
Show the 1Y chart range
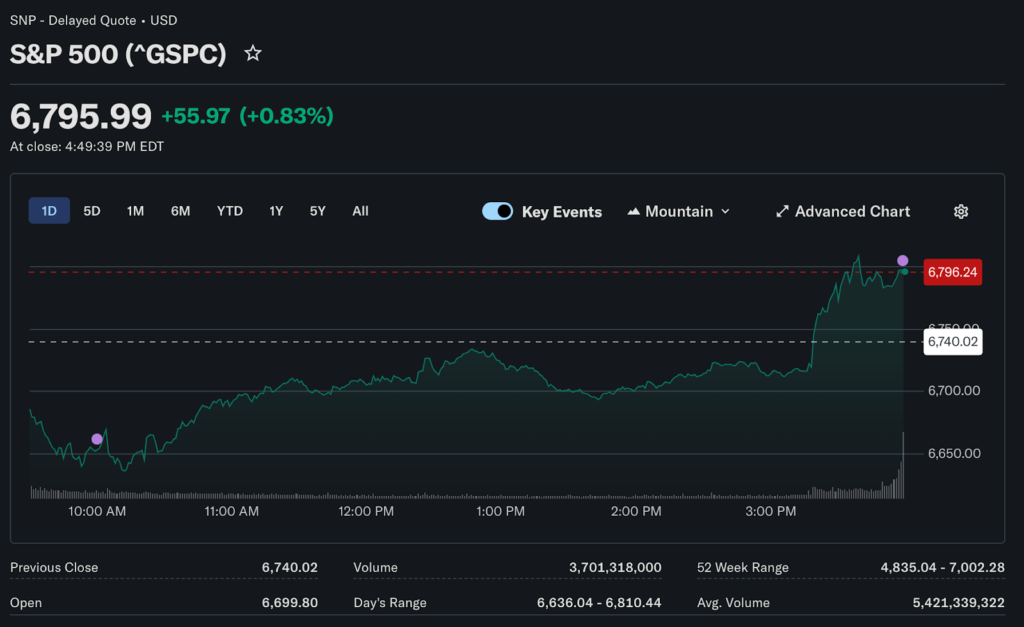click(x=276, y=211)
